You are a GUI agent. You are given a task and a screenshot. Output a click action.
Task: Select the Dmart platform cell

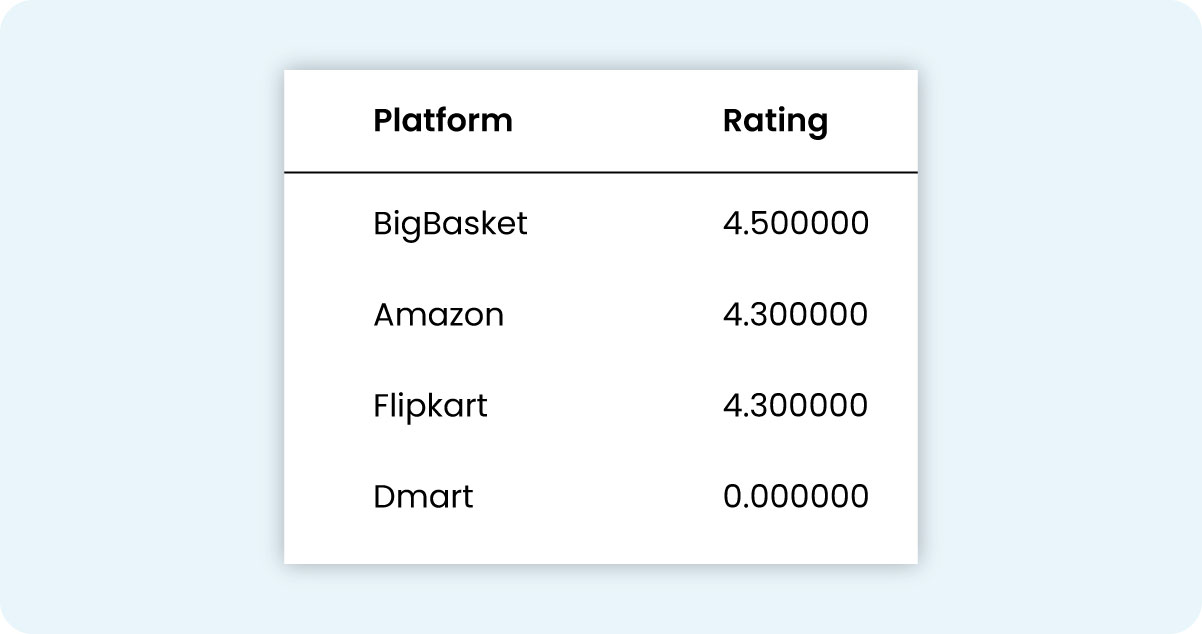click(x=423, y=497)
